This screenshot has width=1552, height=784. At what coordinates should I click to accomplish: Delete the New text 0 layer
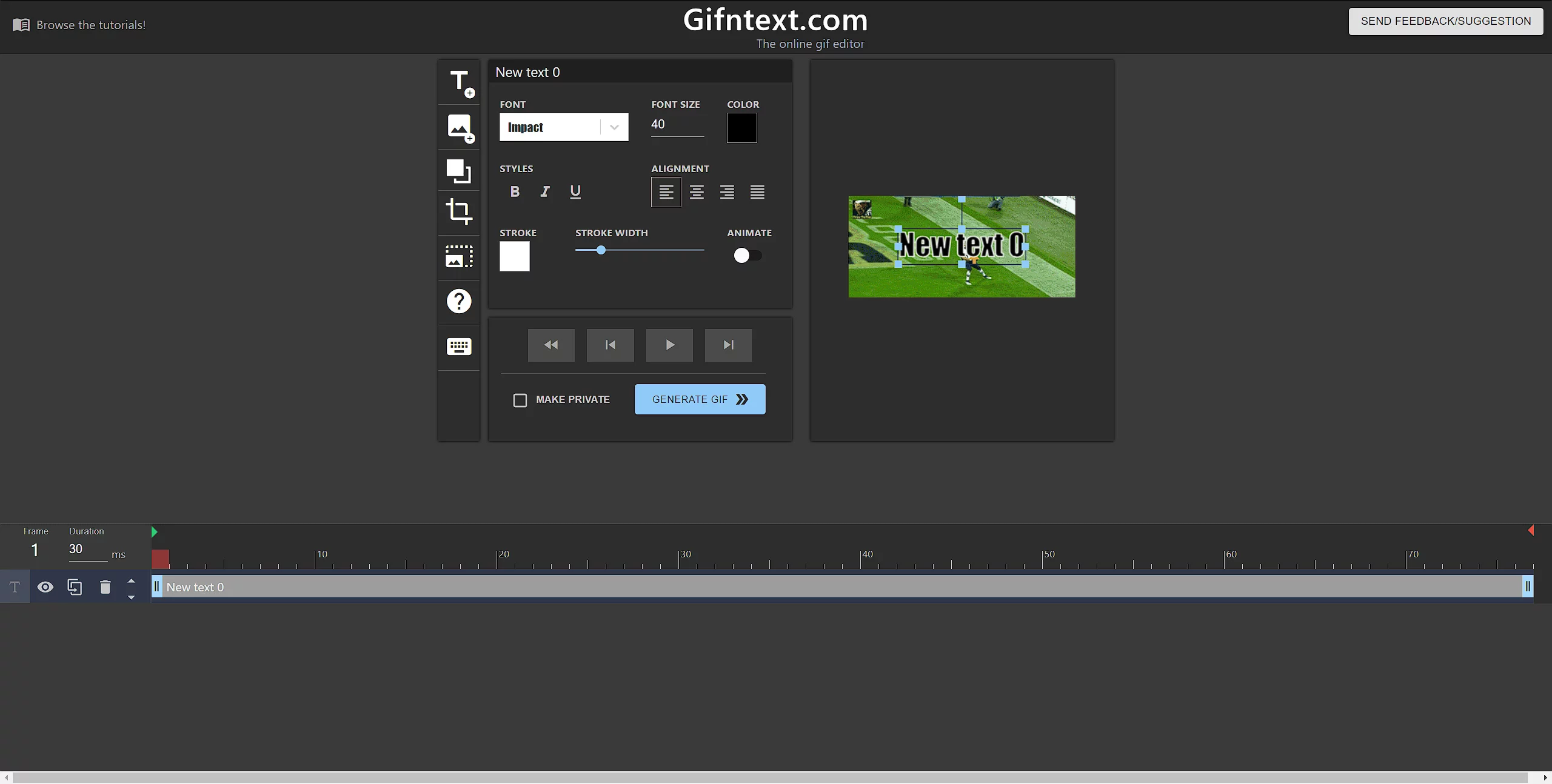coord(105,587)
